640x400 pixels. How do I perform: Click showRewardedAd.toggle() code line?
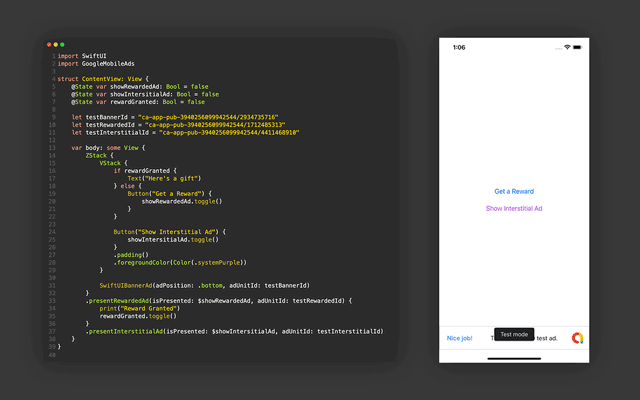182,201
